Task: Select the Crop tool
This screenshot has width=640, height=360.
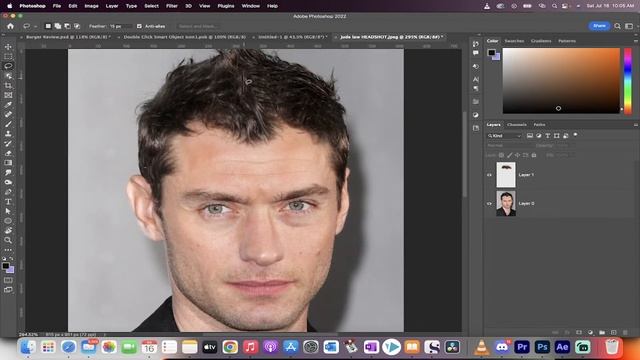Action: [x=8, y=86]
